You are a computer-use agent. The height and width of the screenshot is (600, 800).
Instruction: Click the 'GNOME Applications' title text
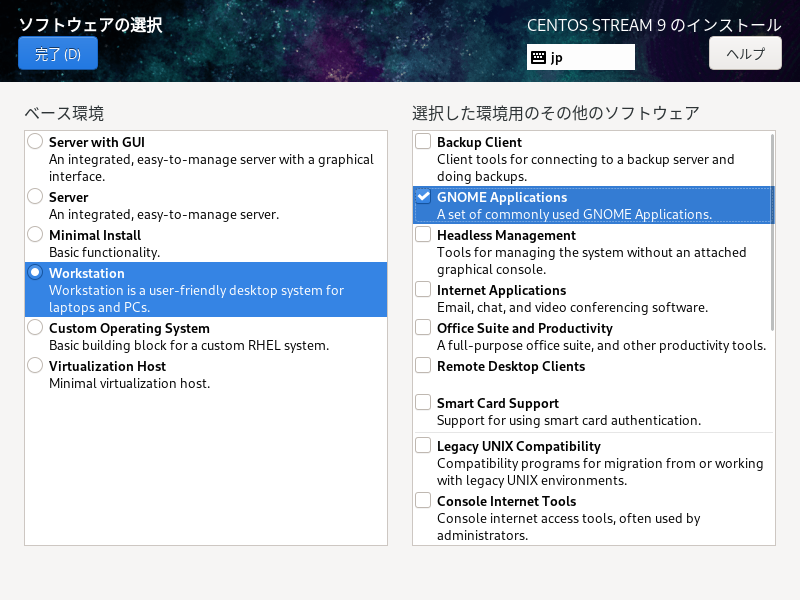[x=502, y=198]
